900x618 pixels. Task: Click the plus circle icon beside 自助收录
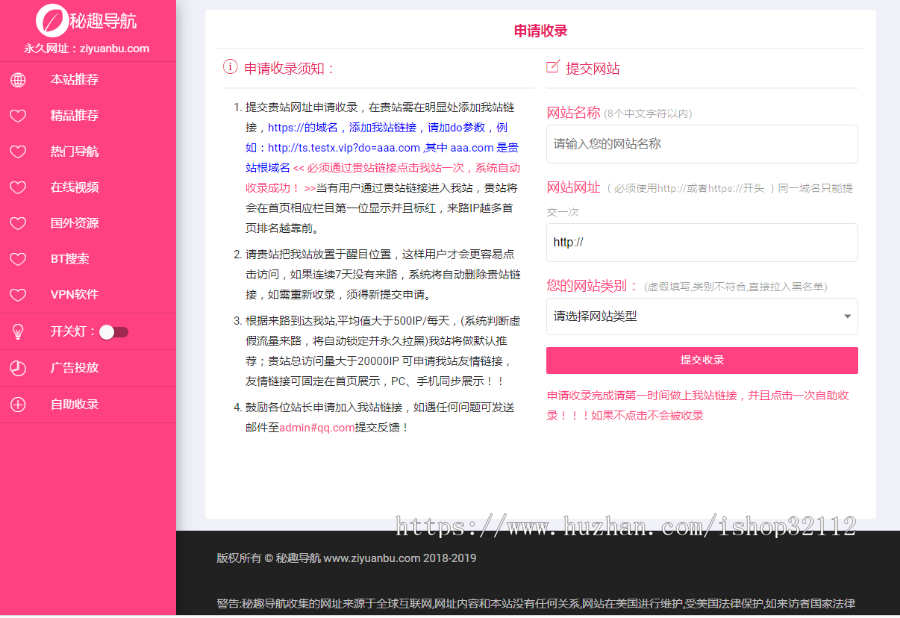point(18,404)
